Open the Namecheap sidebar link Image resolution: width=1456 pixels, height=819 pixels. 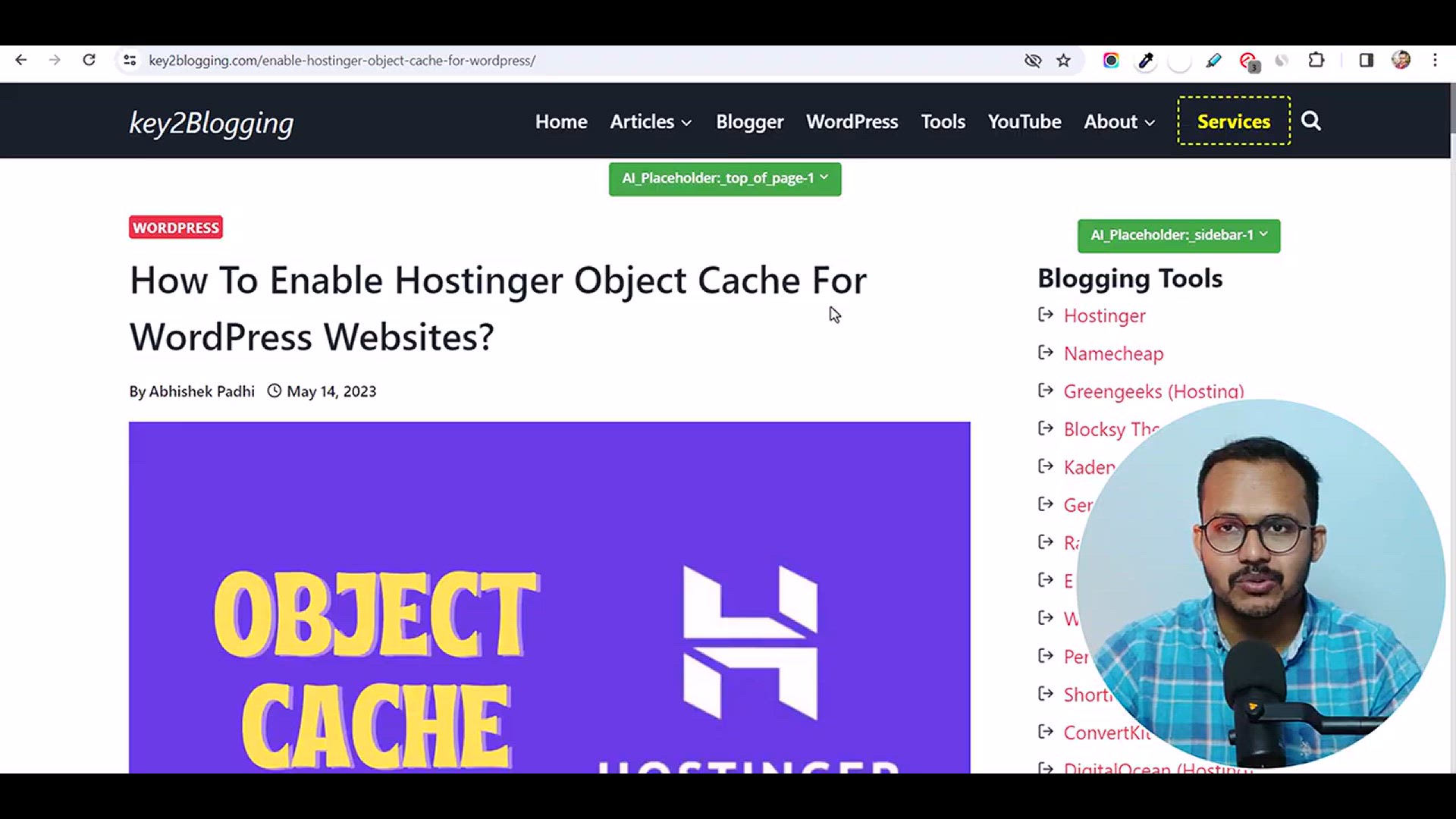click(1113, 353)
